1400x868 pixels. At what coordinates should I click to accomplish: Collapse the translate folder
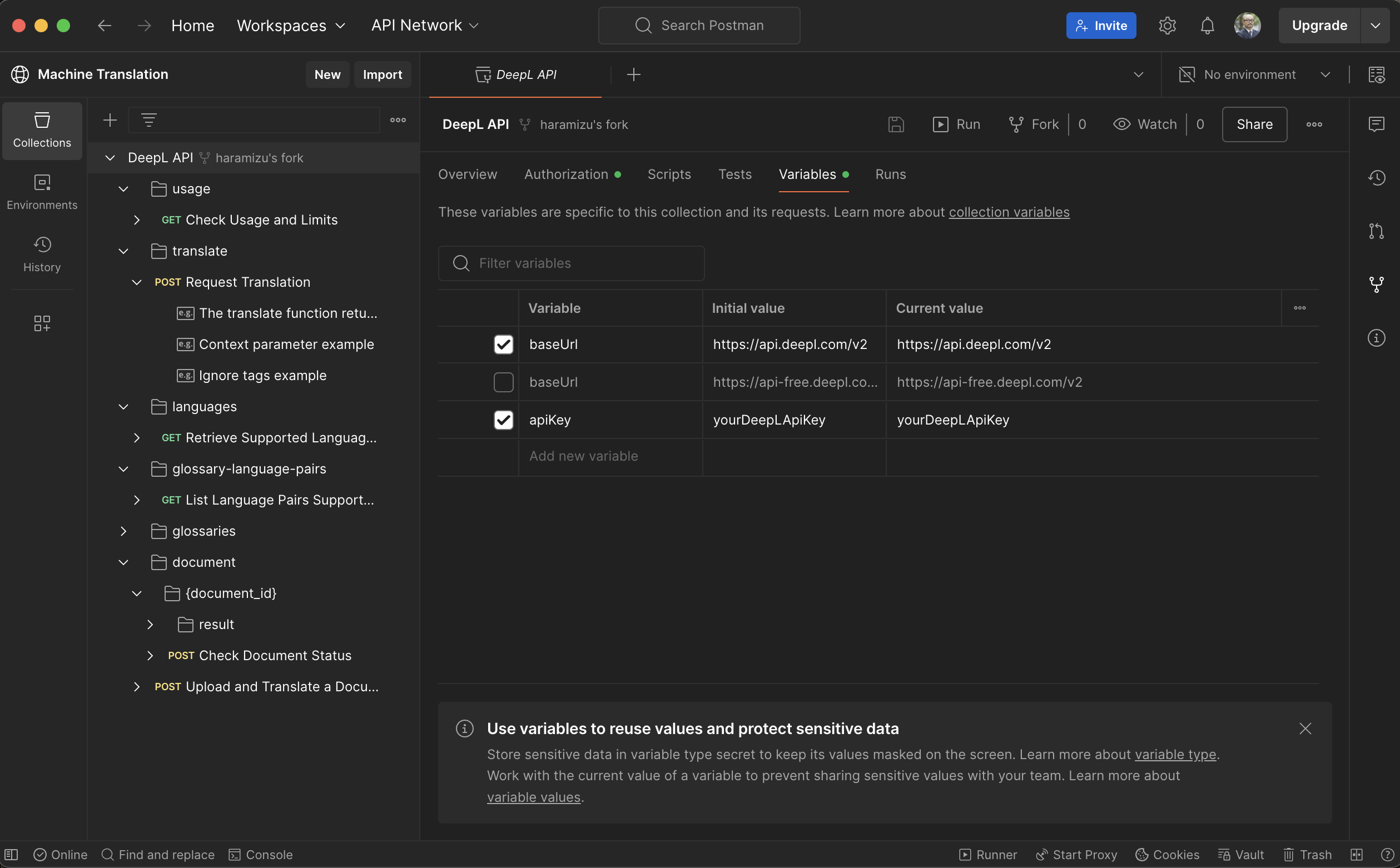tap(123, 251)
